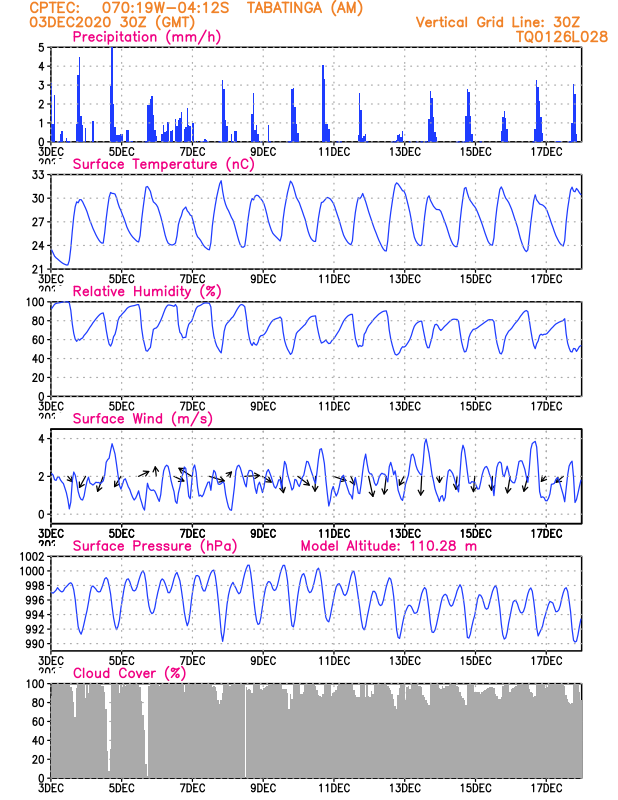Select value 1002 on Surface Pressure axis

click(32, 557)
